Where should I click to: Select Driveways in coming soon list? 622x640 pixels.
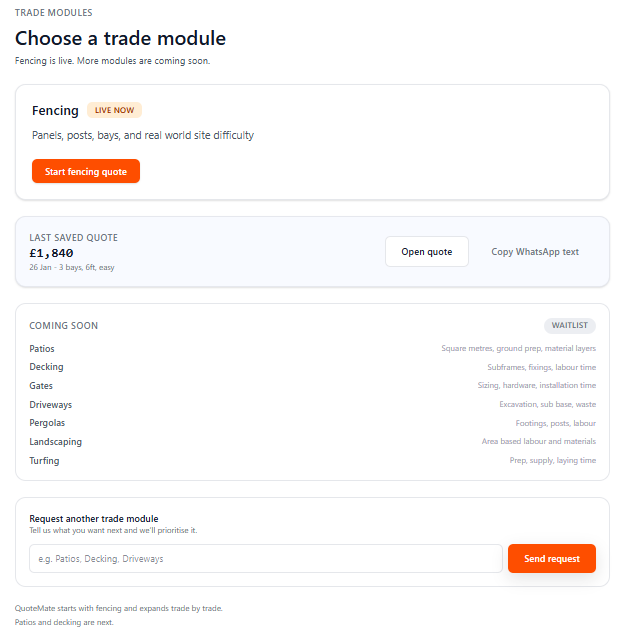[x=51, y=405]
